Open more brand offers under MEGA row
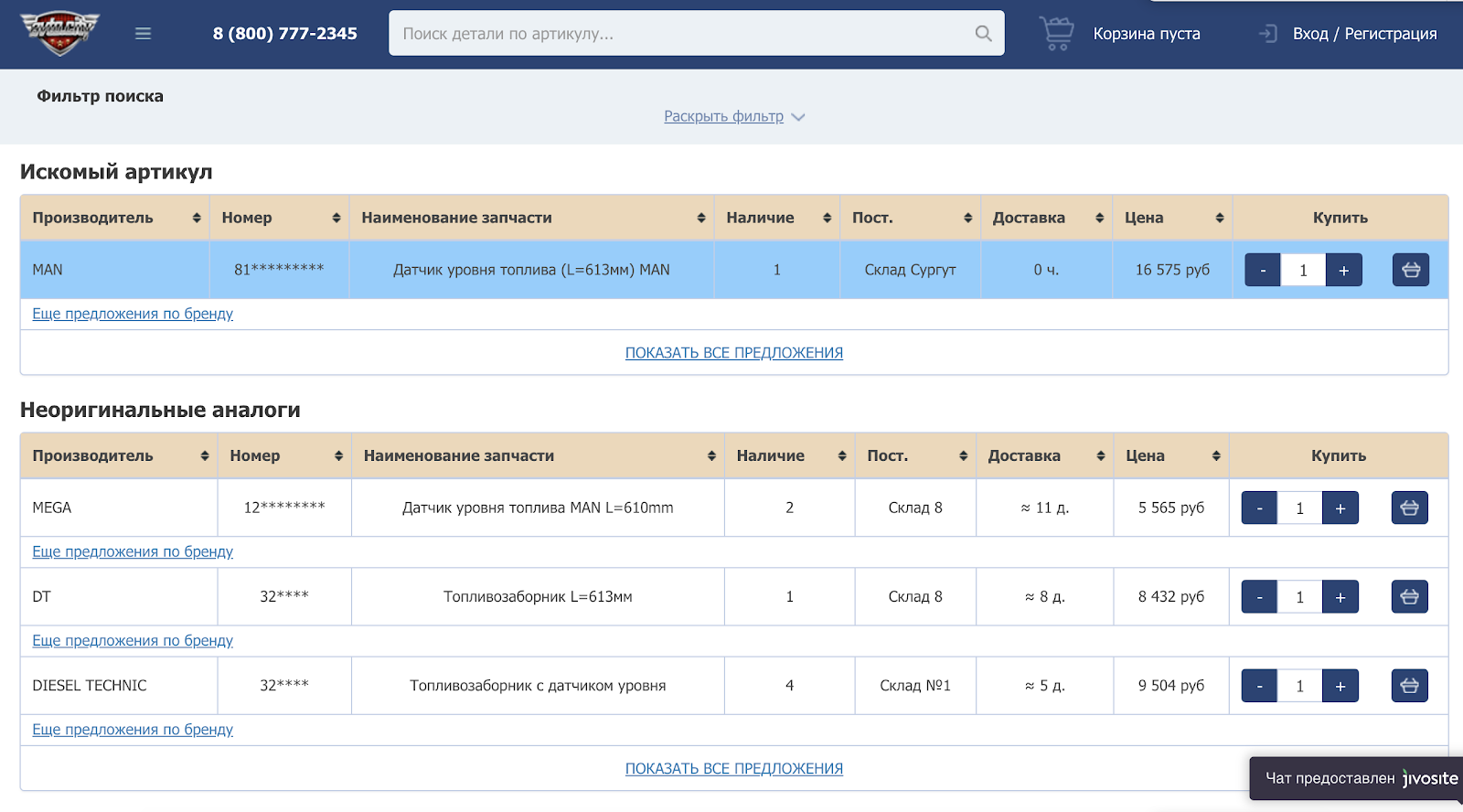The height and width of the screenshot is (812, 1463). (133, 551)
